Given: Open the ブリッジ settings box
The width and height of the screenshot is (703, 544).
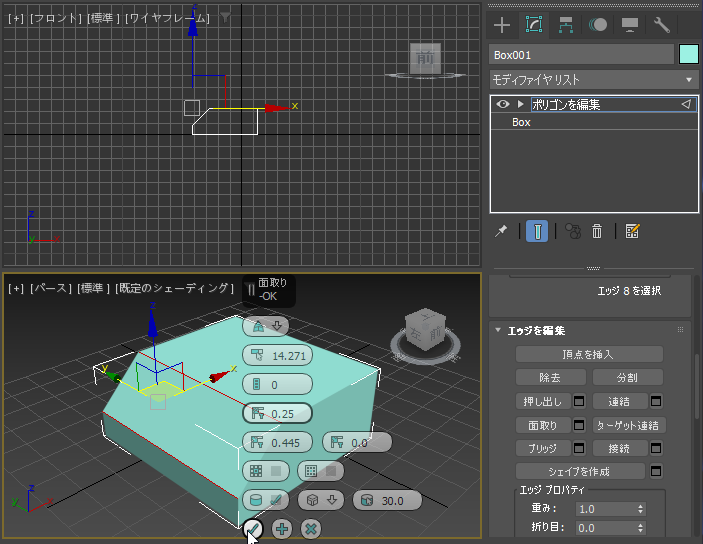Looking at the screenshot, I should 579,448.
